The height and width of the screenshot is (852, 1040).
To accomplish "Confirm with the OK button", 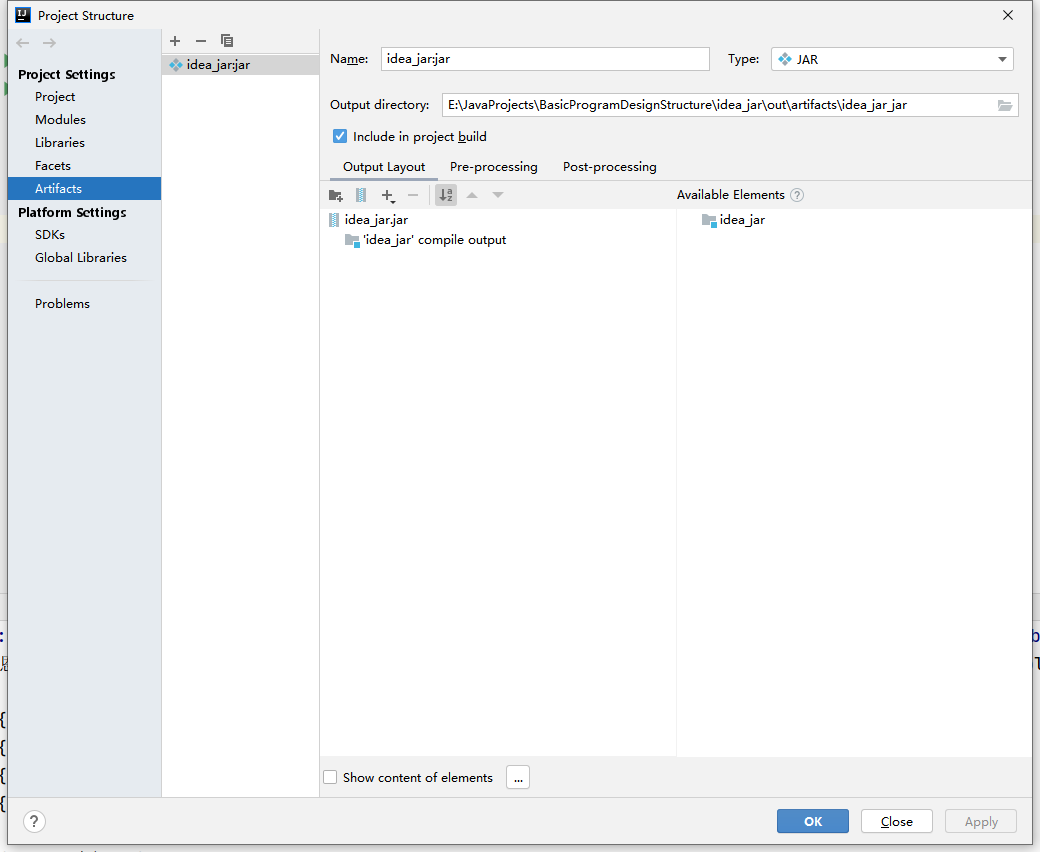I will coord(812,822).
